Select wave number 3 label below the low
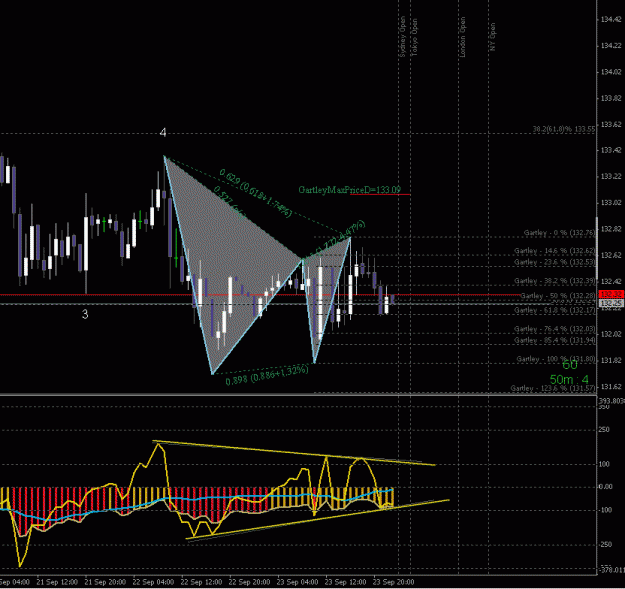The image size is (625, 589). (85, 314)
